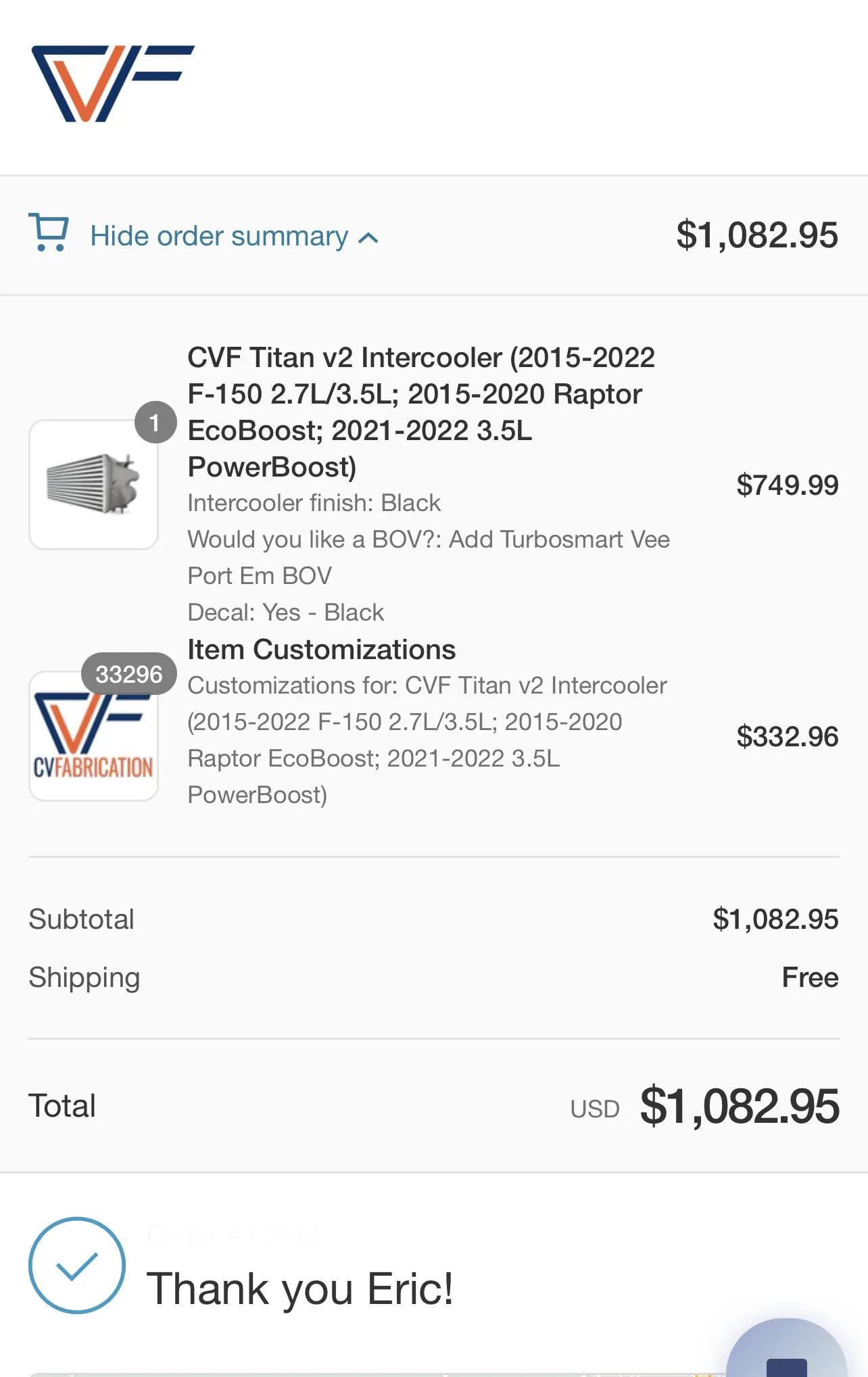Click the "Thank you Eric!" heading
Screen dimensions: 868x1377
click(x=299, y=1288)
